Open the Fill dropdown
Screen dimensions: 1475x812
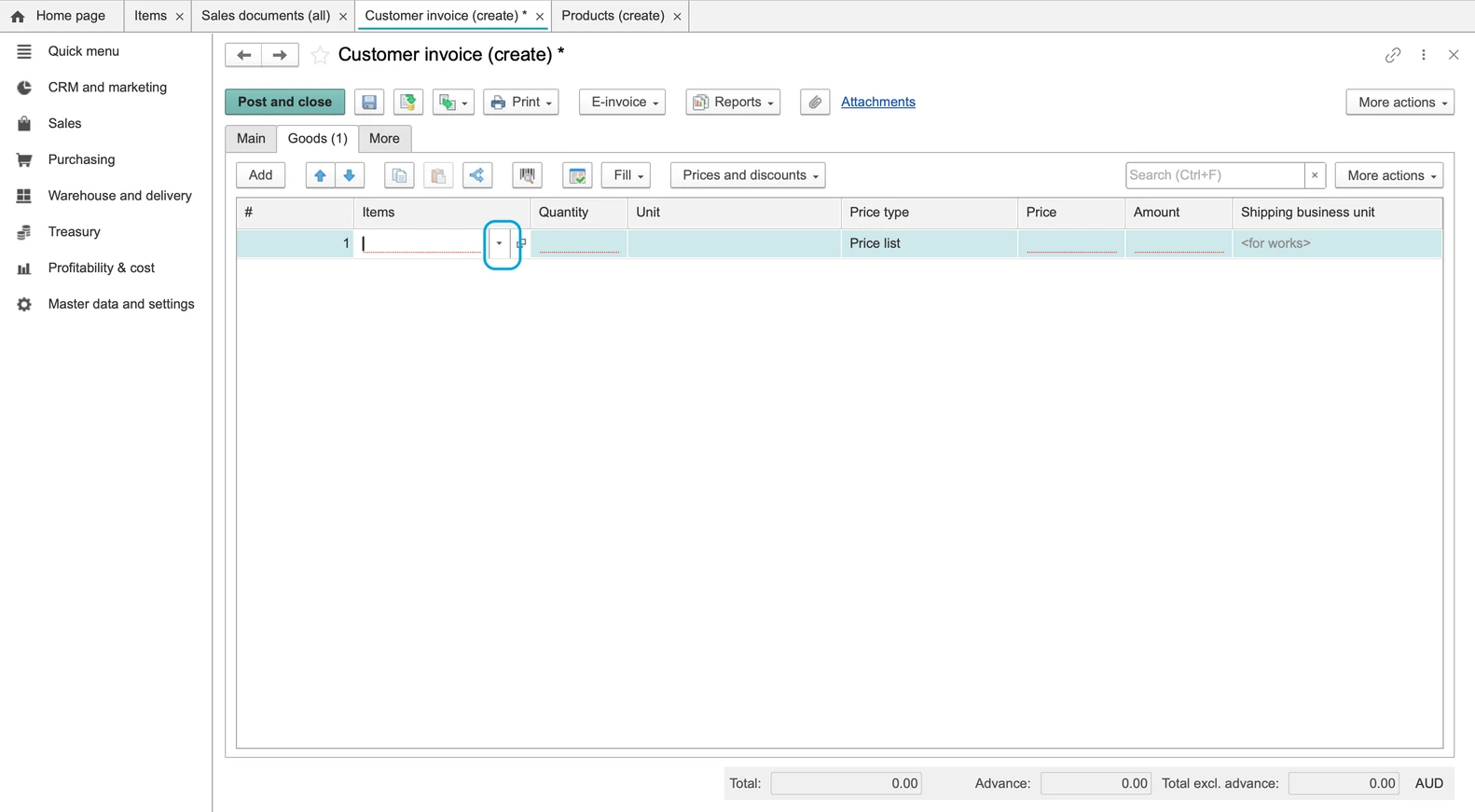point(626,175)
